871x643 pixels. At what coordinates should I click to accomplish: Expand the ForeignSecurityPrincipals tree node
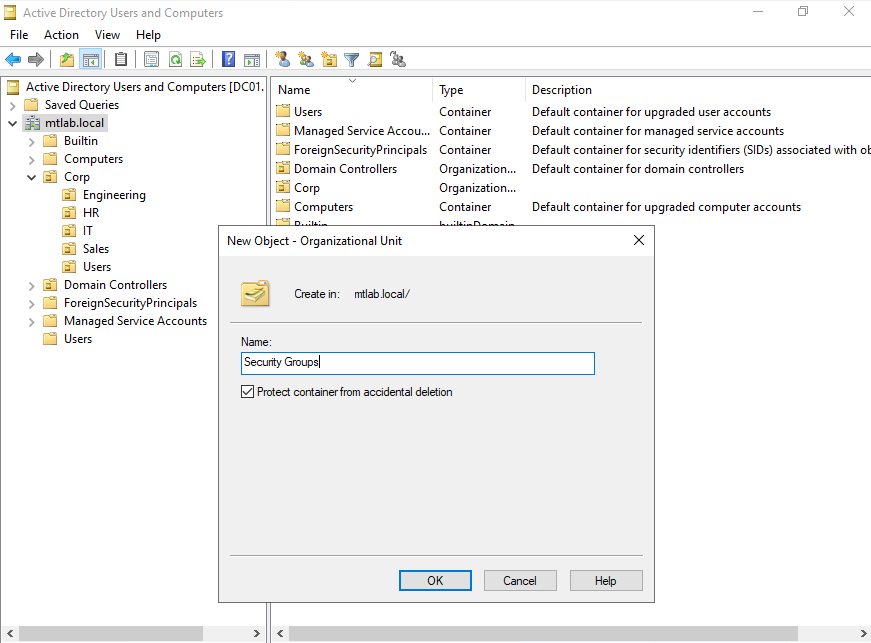[32, 304]
